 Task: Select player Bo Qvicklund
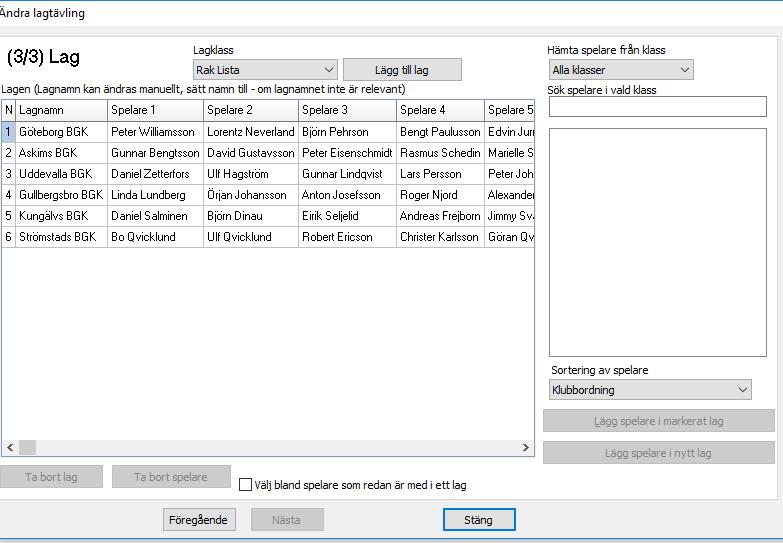point(155,237)
